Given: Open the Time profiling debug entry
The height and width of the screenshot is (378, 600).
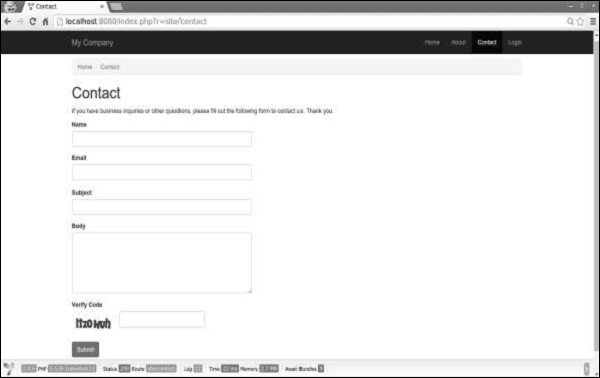Looking at the screenshot, I should point(224,368).
